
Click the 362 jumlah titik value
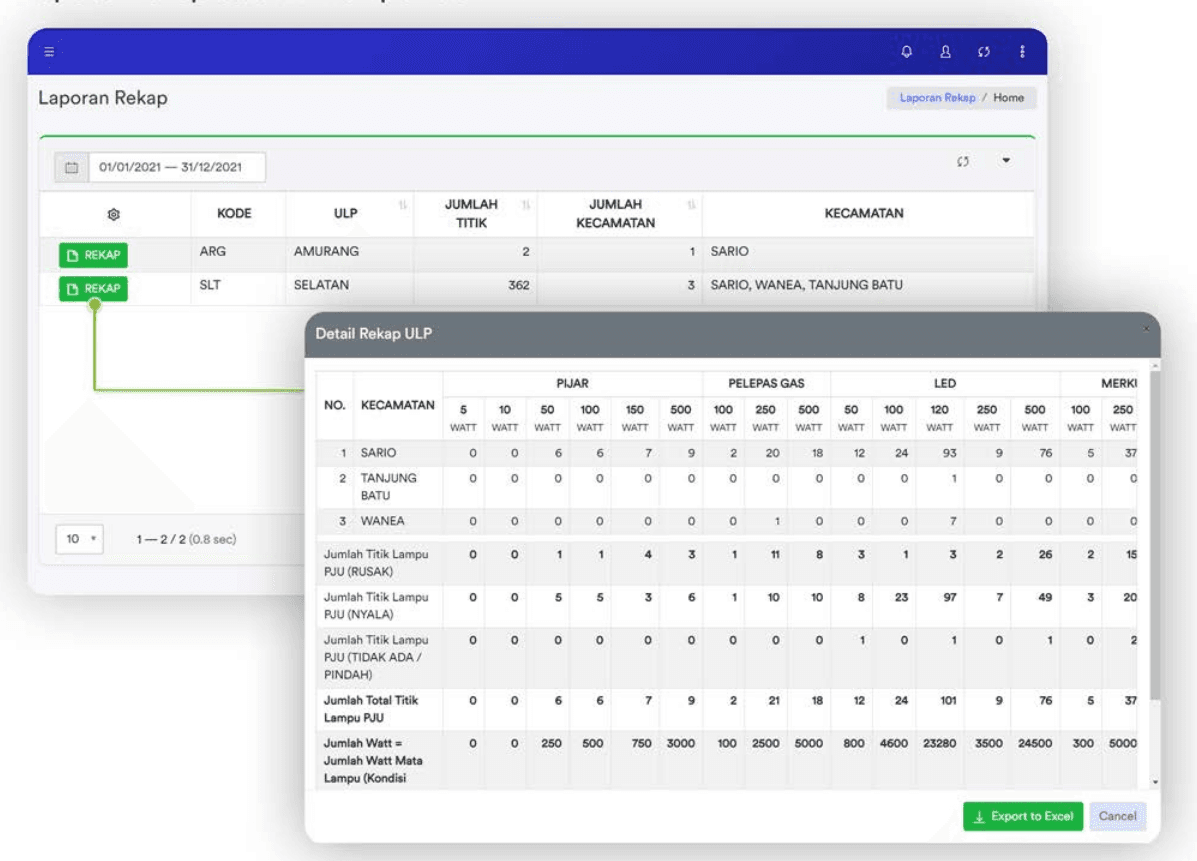click(518, 285)
